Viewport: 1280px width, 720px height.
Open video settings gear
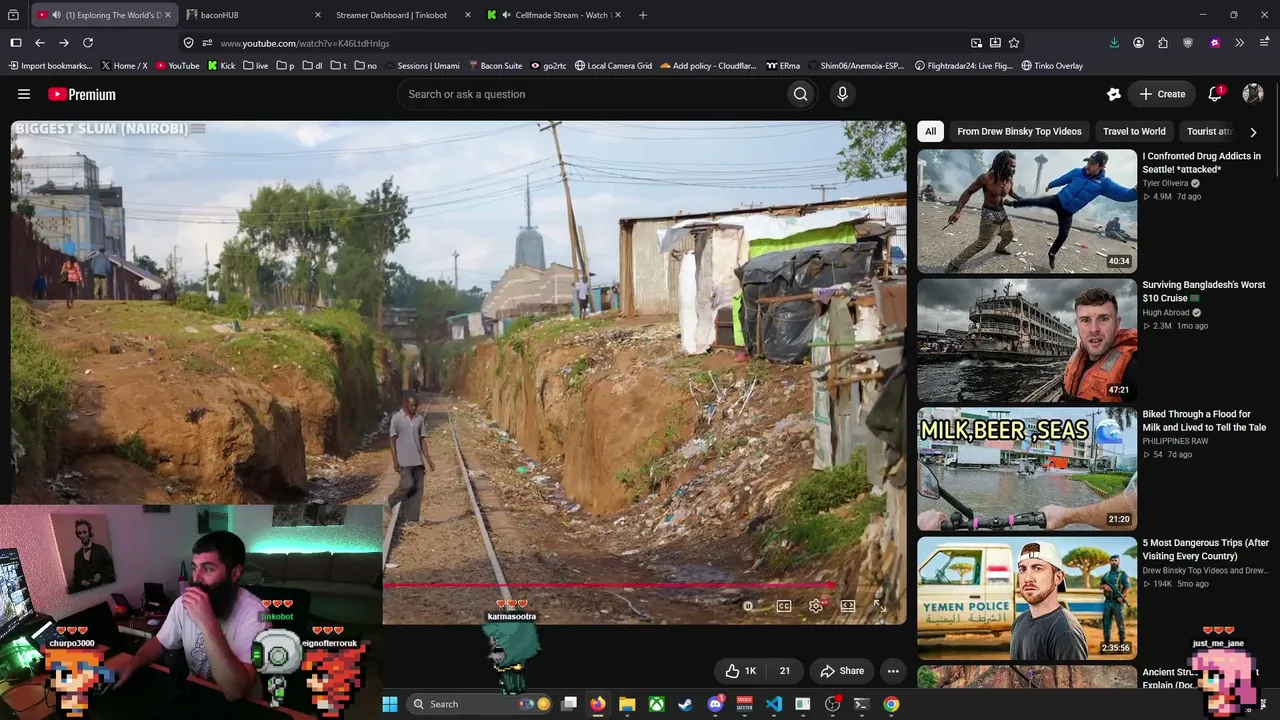[816, 606]
